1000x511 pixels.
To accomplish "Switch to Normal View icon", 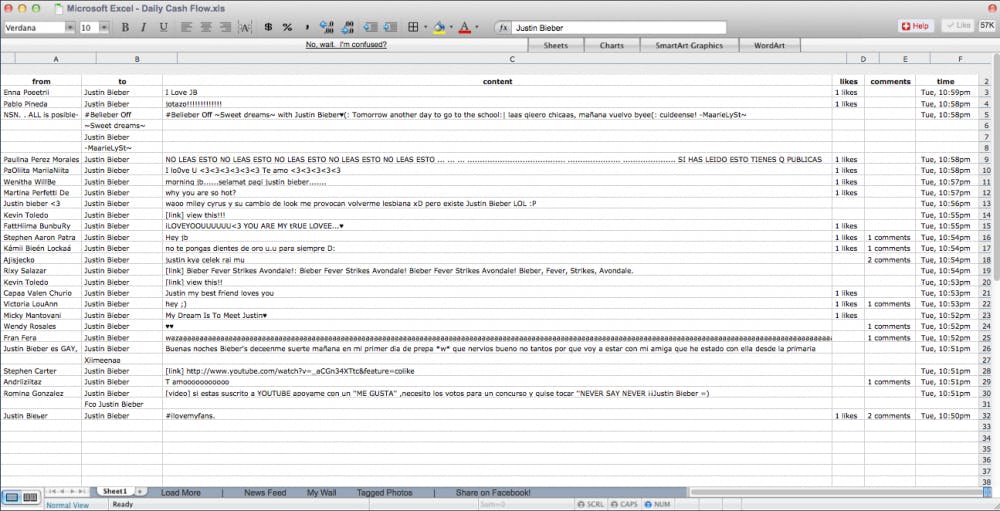I will tap(12, 496).
